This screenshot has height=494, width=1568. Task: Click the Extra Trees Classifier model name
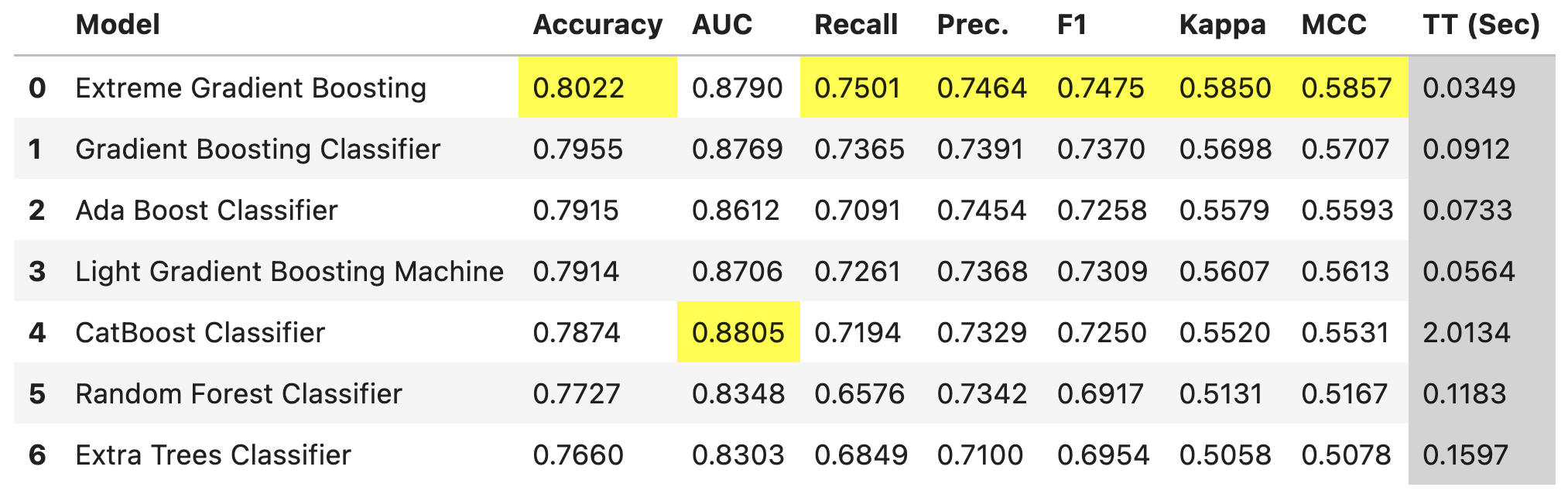213,455
